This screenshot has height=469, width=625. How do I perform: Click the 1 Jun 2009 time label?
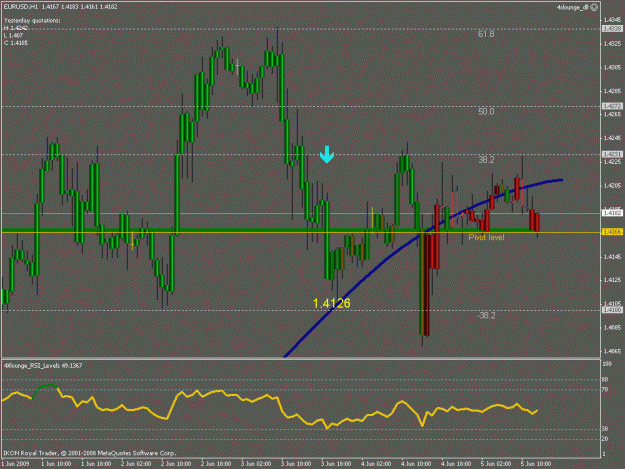coord(15,464)
